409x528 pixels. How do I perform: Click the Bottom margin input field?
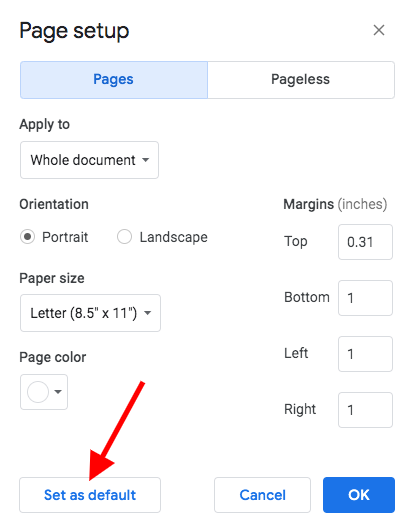point(365,298)
